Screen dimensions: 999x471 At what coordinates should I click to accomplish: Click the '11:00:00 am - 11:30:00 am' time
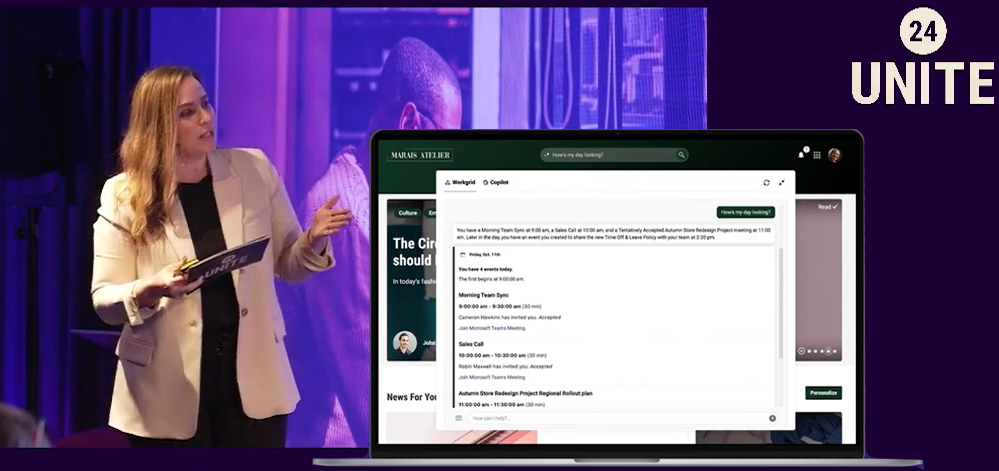tap(492, 404)
